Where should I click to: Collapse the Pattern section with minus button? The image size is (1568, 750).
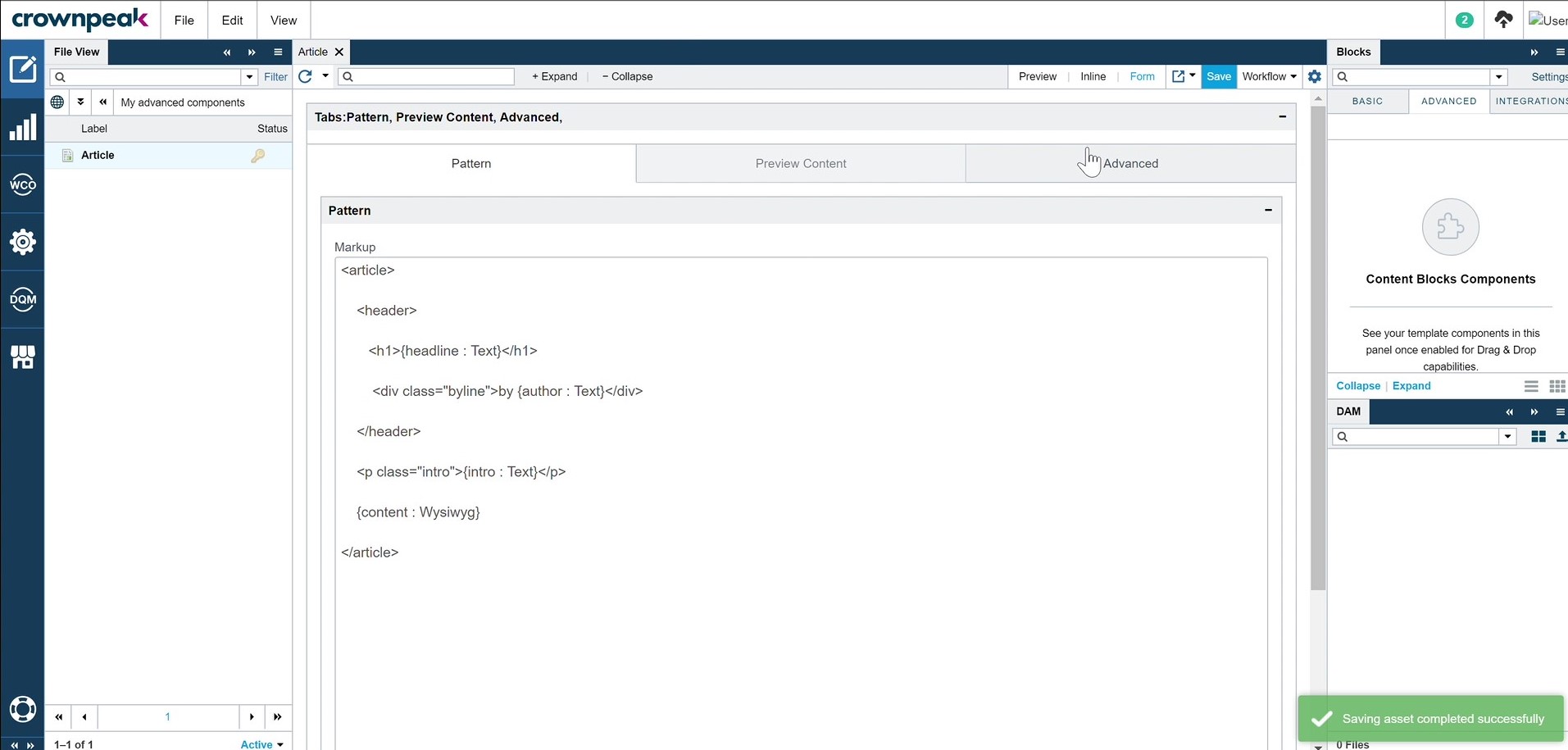1269,210
